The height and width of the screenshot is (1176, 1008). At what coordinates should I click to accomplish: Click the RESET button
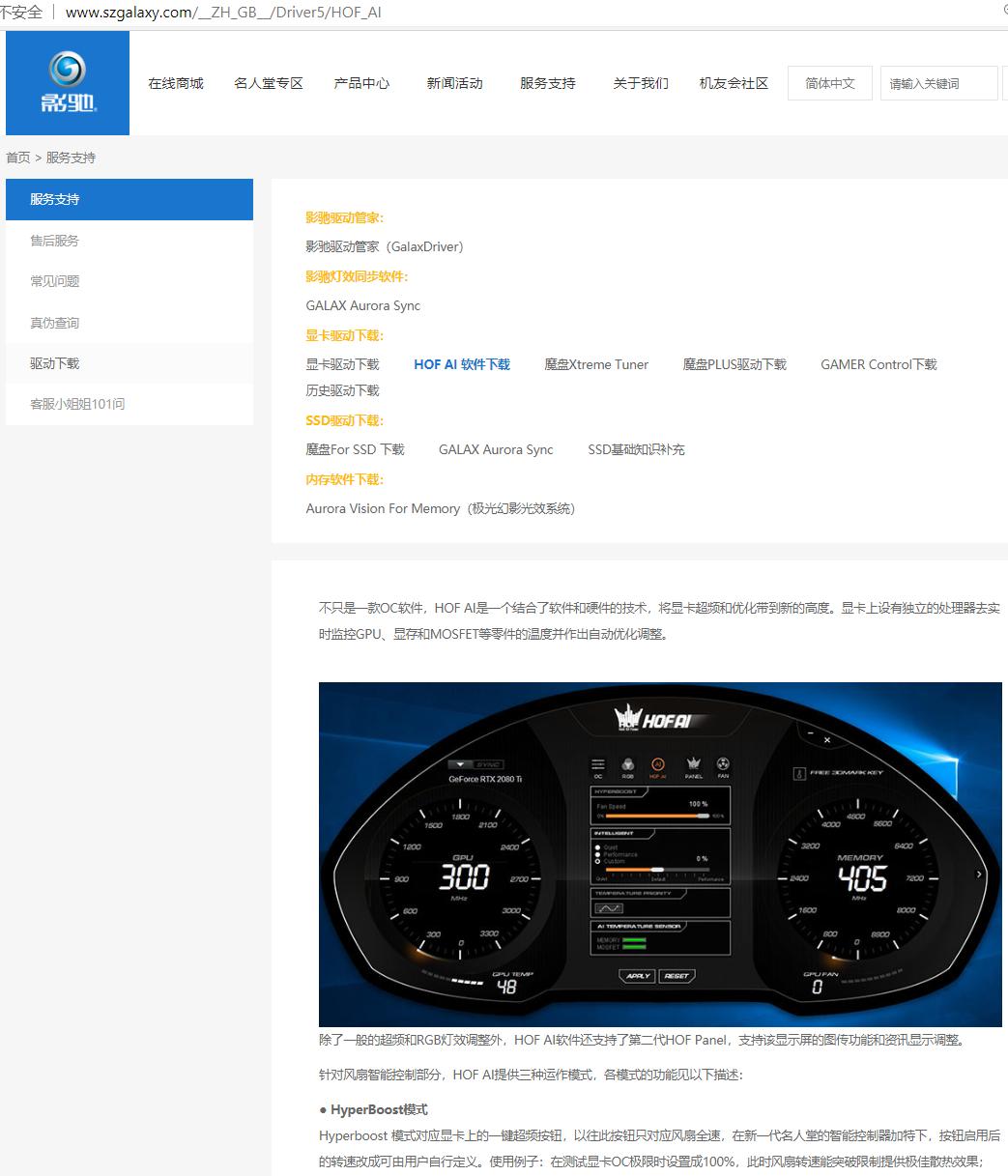[677, 976]
